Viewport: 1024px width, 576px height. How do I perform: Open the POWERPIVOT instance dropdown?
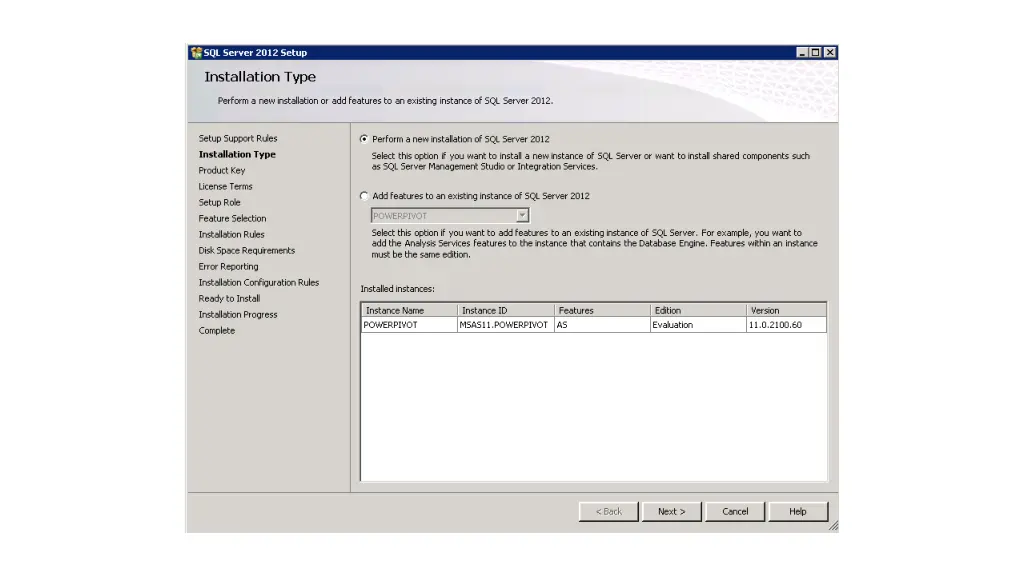(522, 215)
